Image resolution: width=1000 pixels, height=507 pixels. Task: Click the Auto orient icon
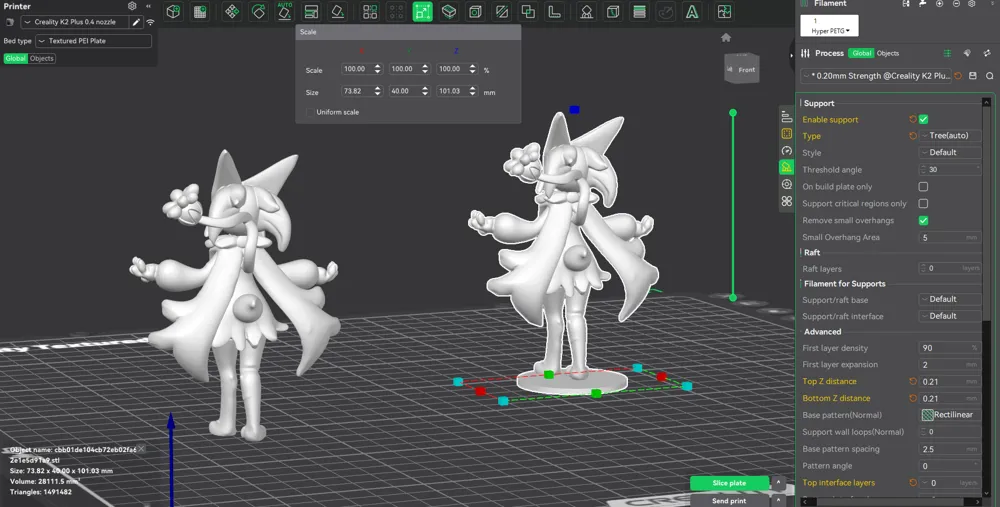click(284, 11)
